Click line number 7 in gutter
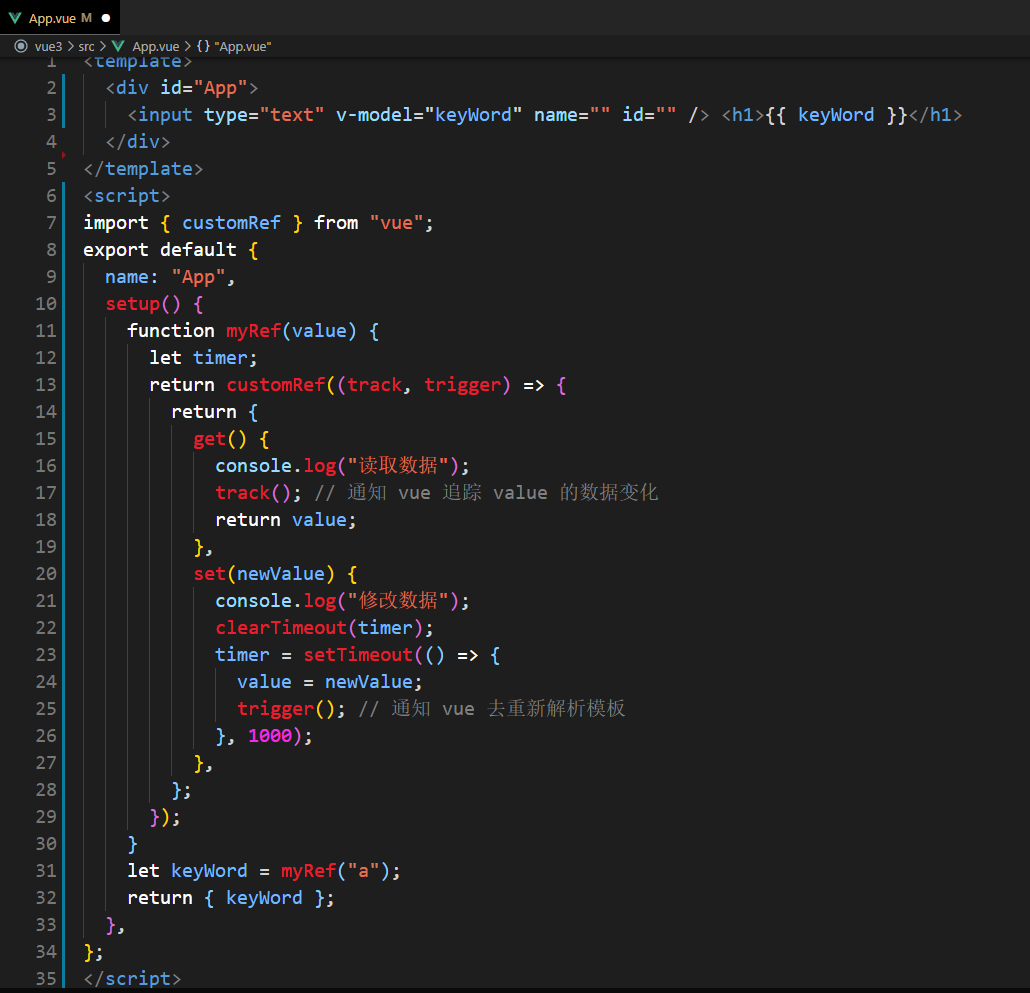This screenshot has height=993, width=1030. pos(51,223)
